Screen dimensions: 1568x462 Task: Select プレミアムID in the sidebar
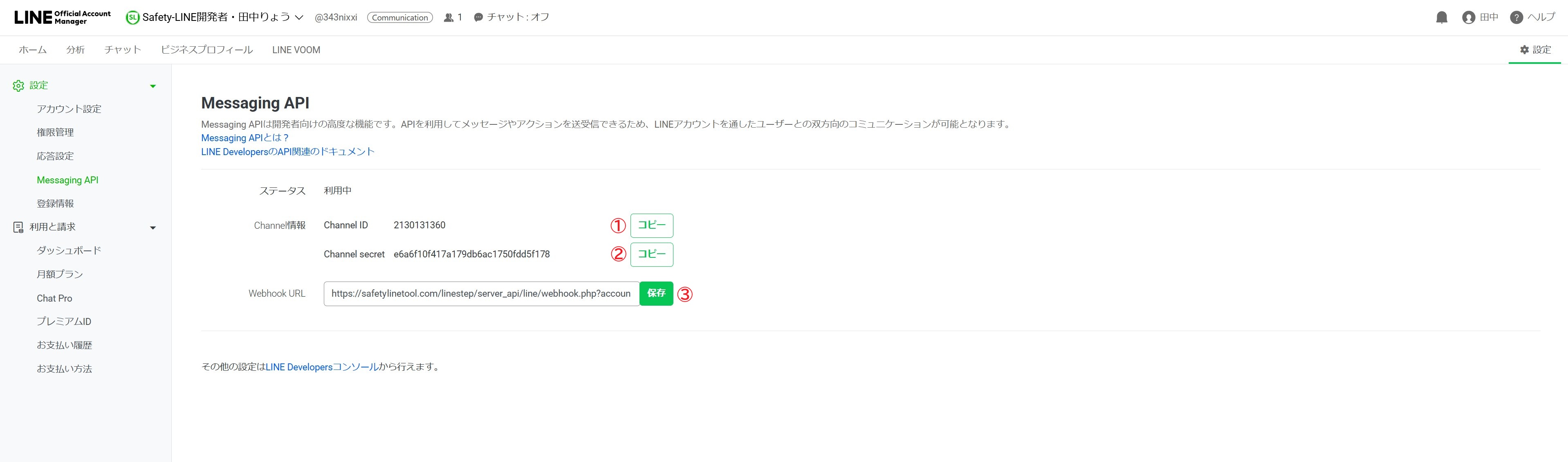tap(64, 321)
